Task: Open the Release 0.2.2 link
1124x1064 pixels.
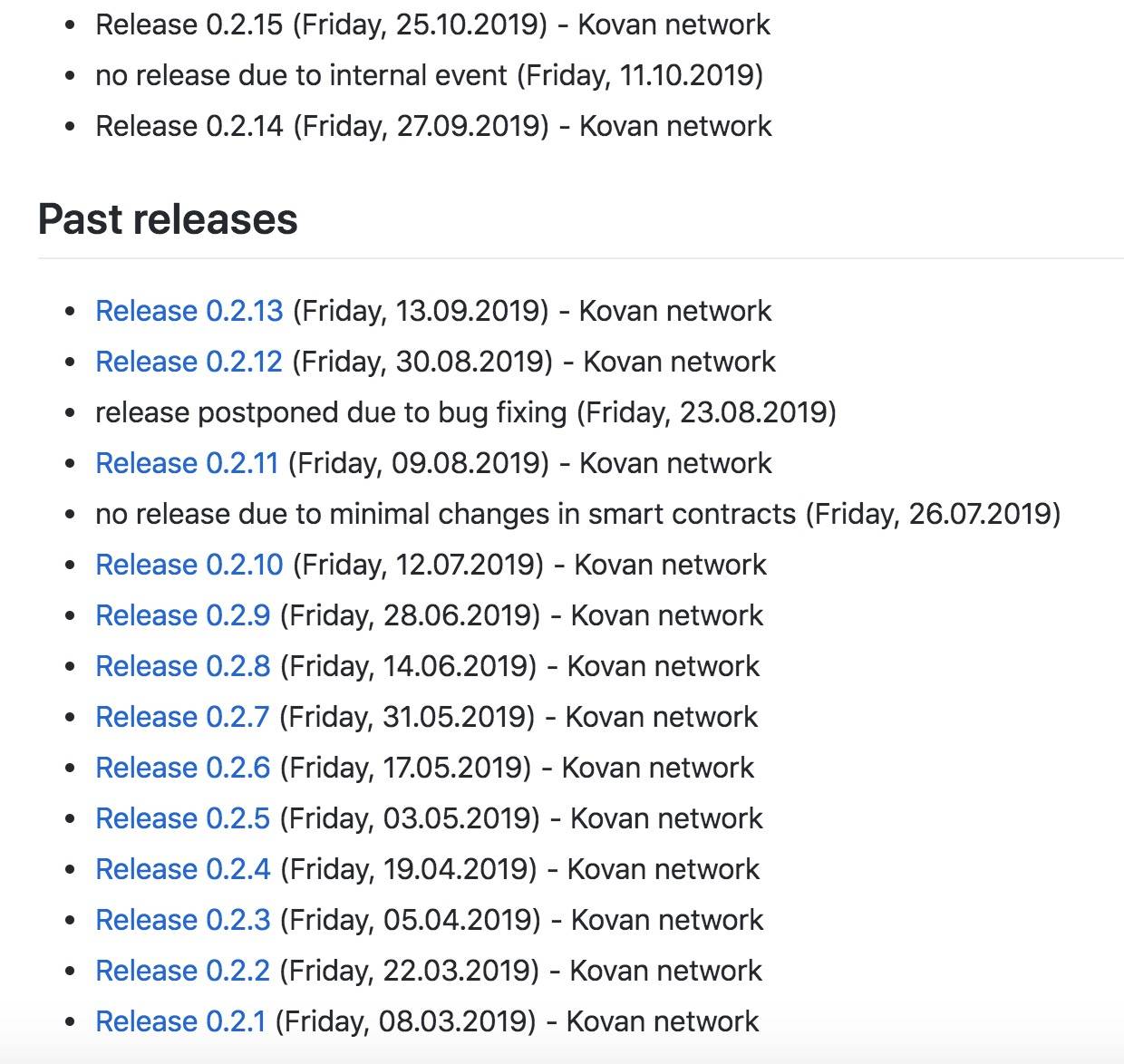Action: (182, 971)
